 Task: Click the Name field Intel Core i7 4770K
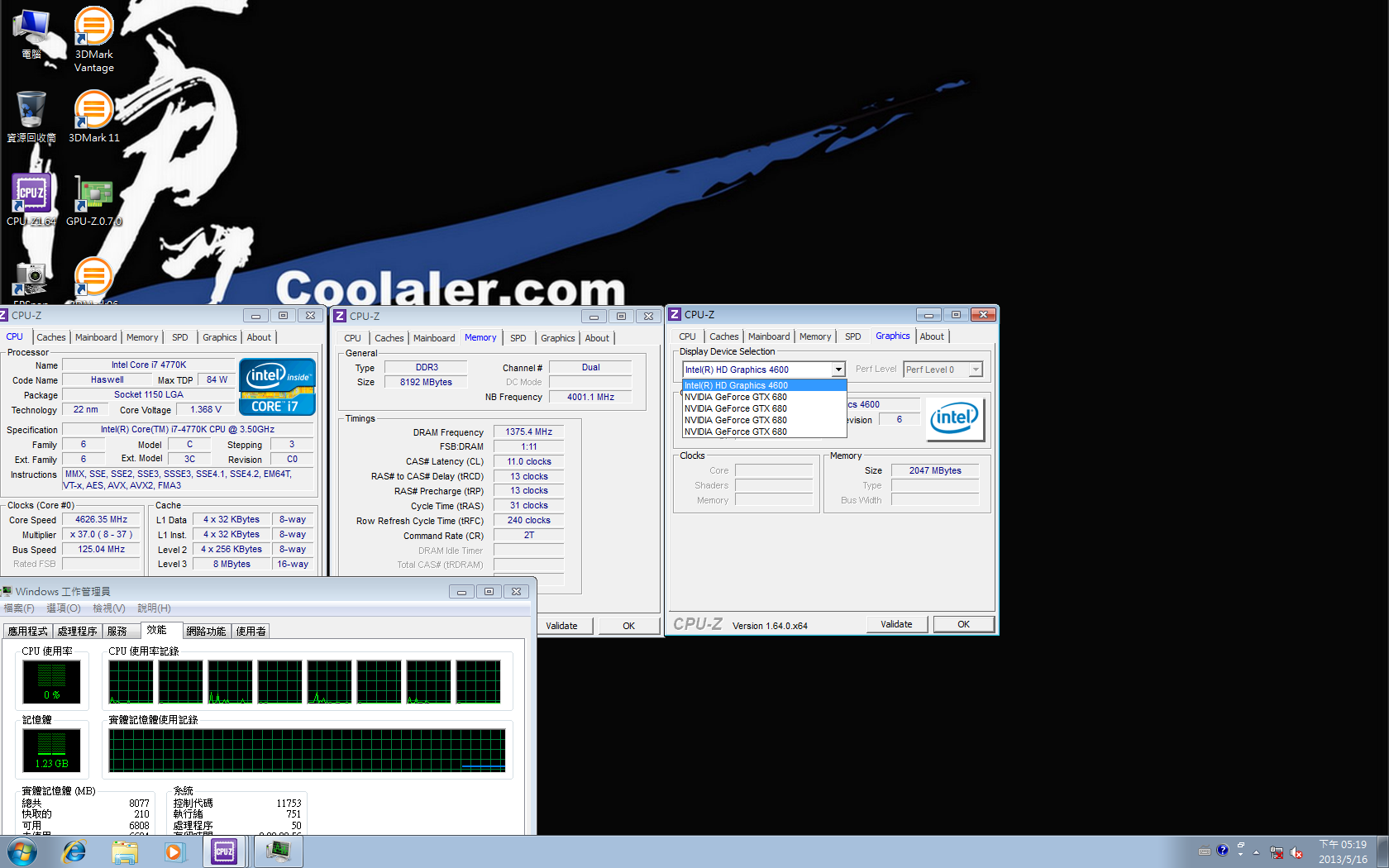(149, 365)
